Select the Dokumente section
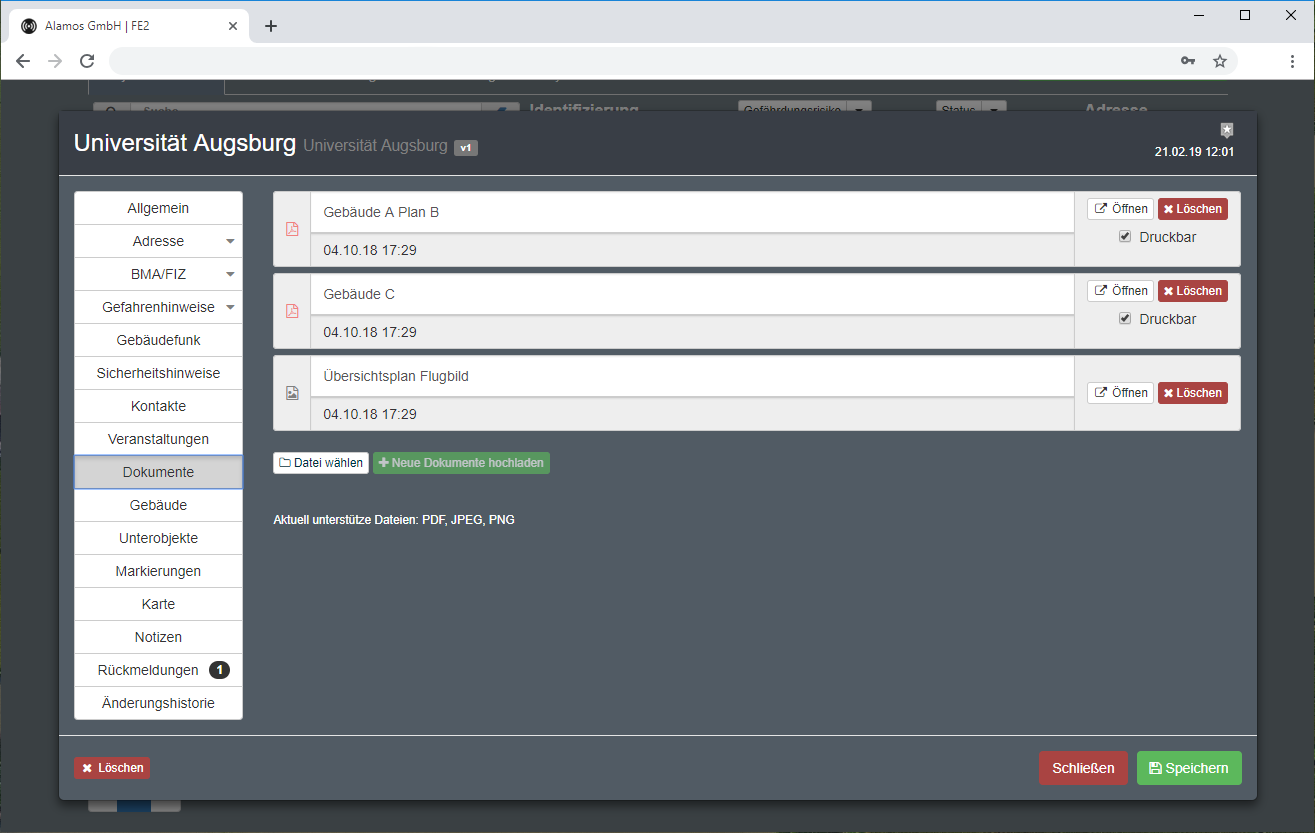Viewport: 1315px width, 833px height. (x=158, y=472)
